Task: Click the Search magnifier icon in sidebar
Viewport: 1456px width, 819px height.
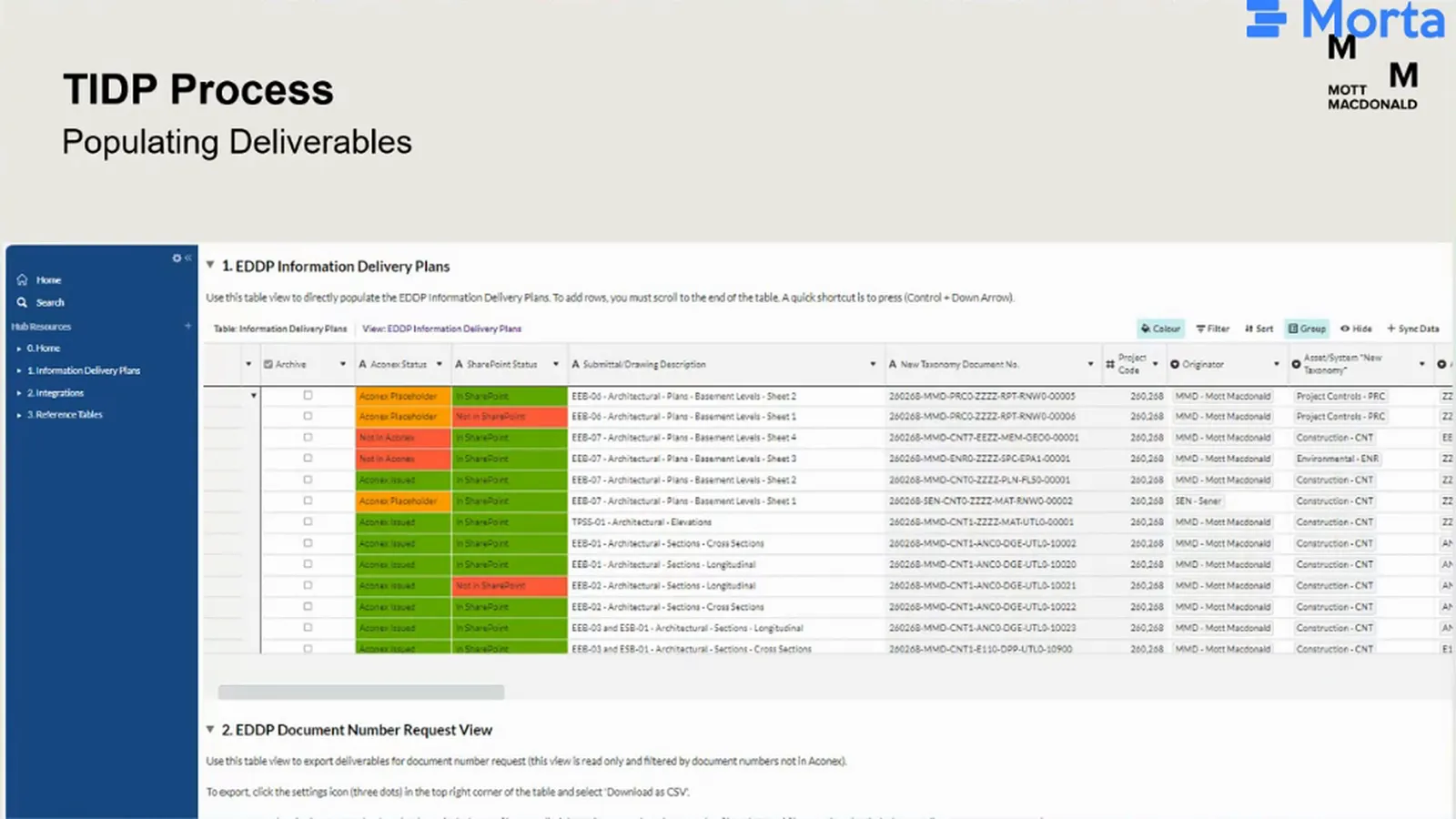Action: 23,302
